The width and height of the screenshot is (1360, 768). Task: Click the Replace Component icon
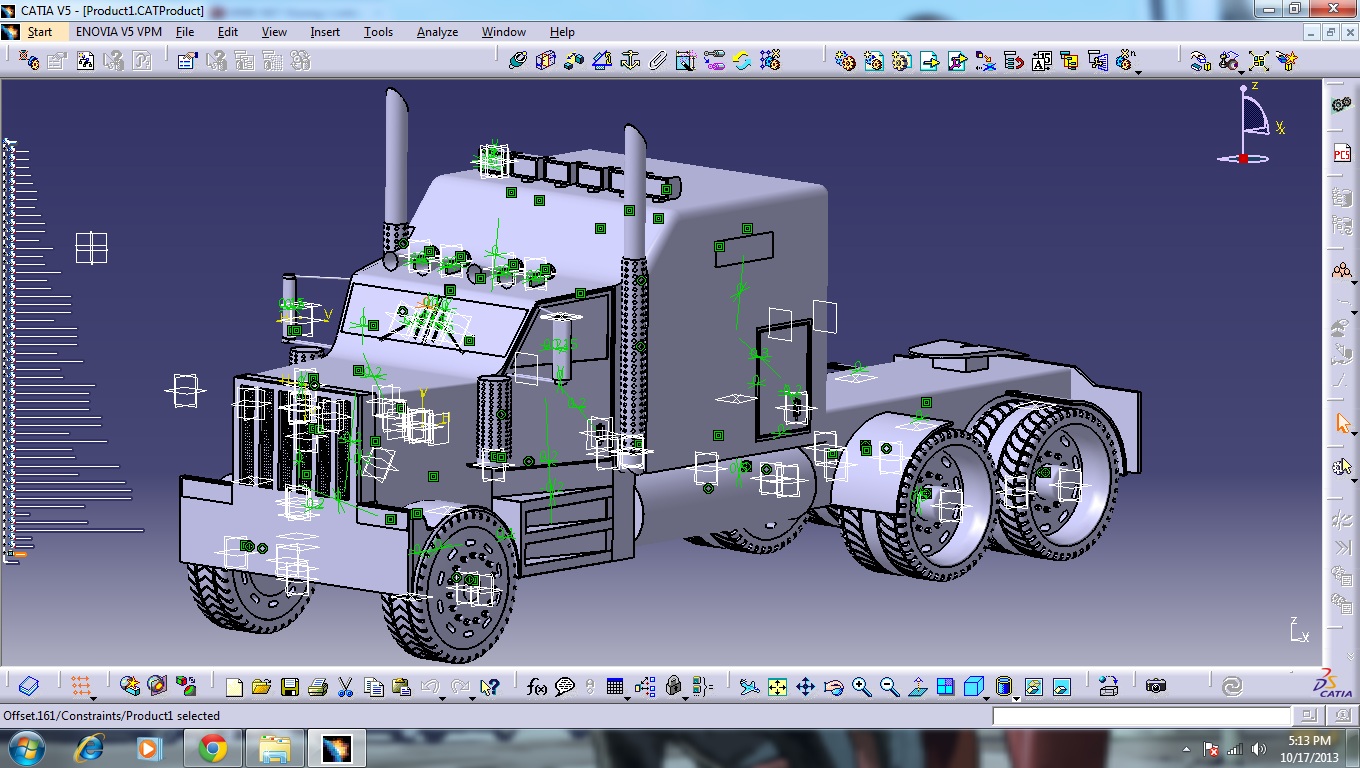click(x=985, y=61)
